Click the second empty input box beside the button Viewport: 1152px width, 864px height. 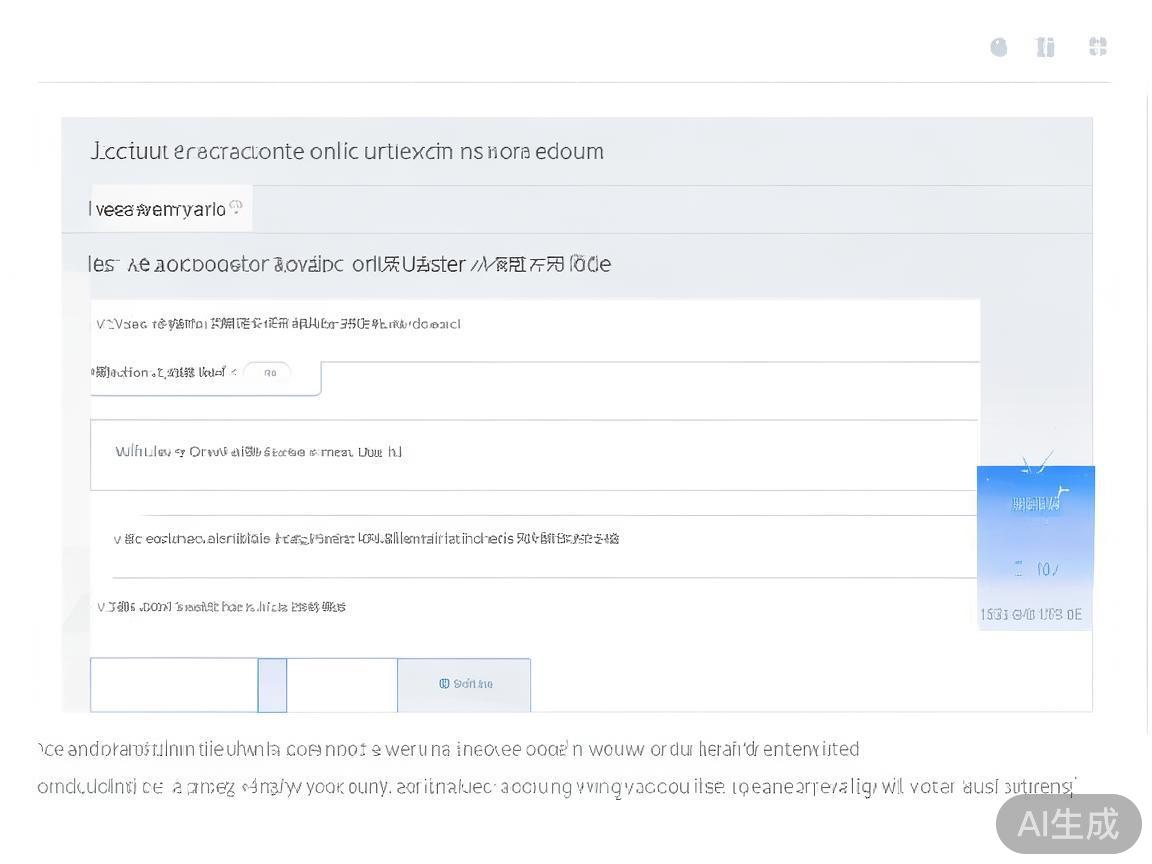(x=342, y=685)
